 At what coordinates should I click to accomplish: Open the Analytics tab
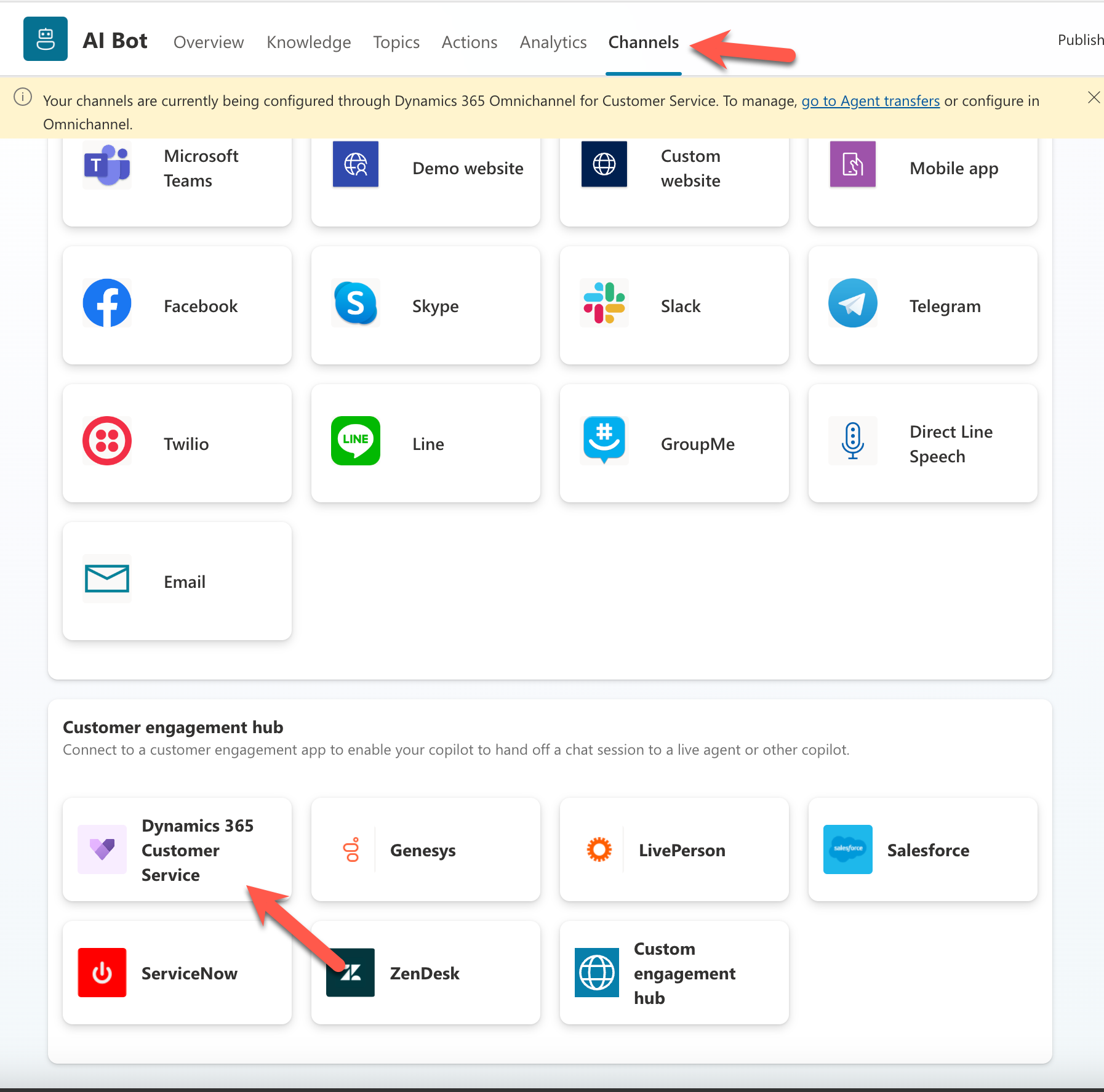pos(553,42)
